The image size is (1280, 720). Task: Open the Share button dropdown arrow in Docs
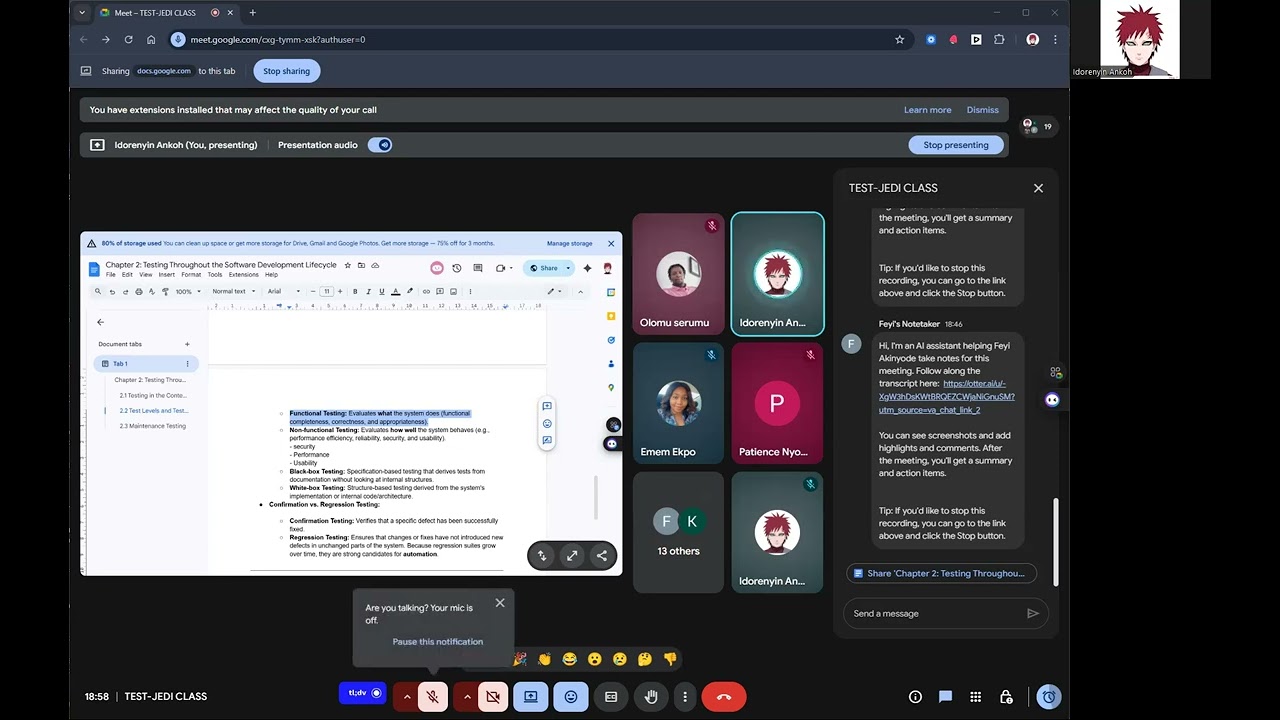point(568,268)
